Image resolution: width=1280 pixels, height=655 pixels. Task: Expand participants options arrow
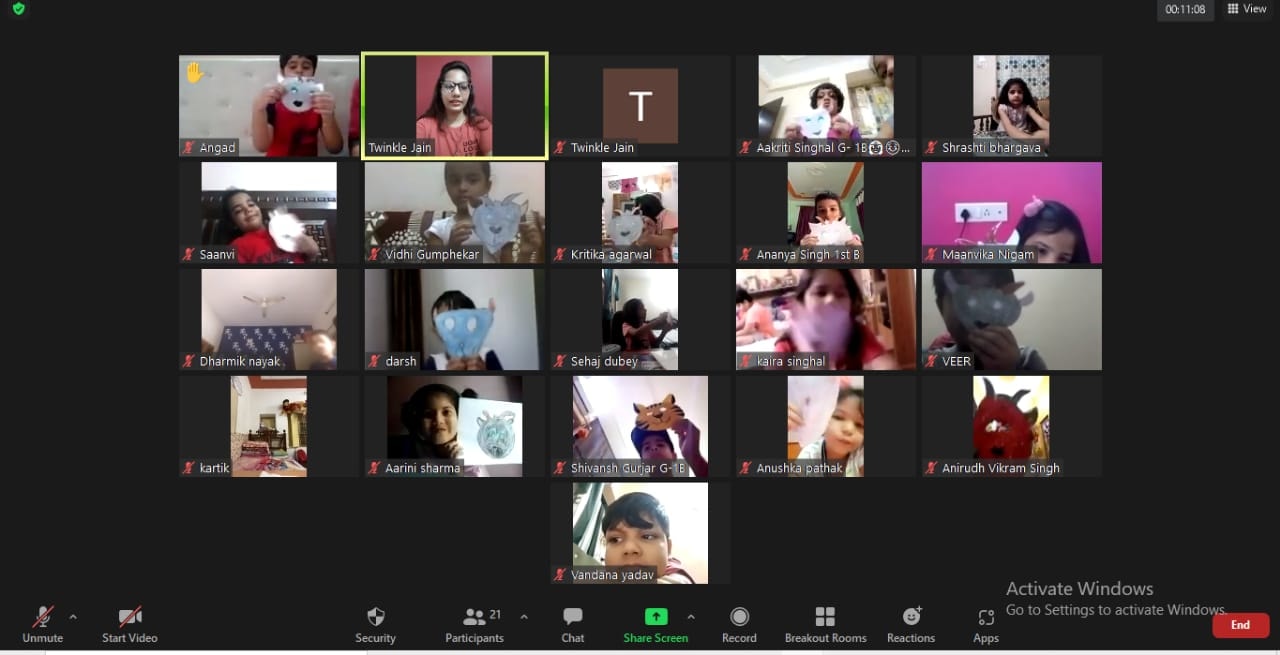[x=524, y=617]
